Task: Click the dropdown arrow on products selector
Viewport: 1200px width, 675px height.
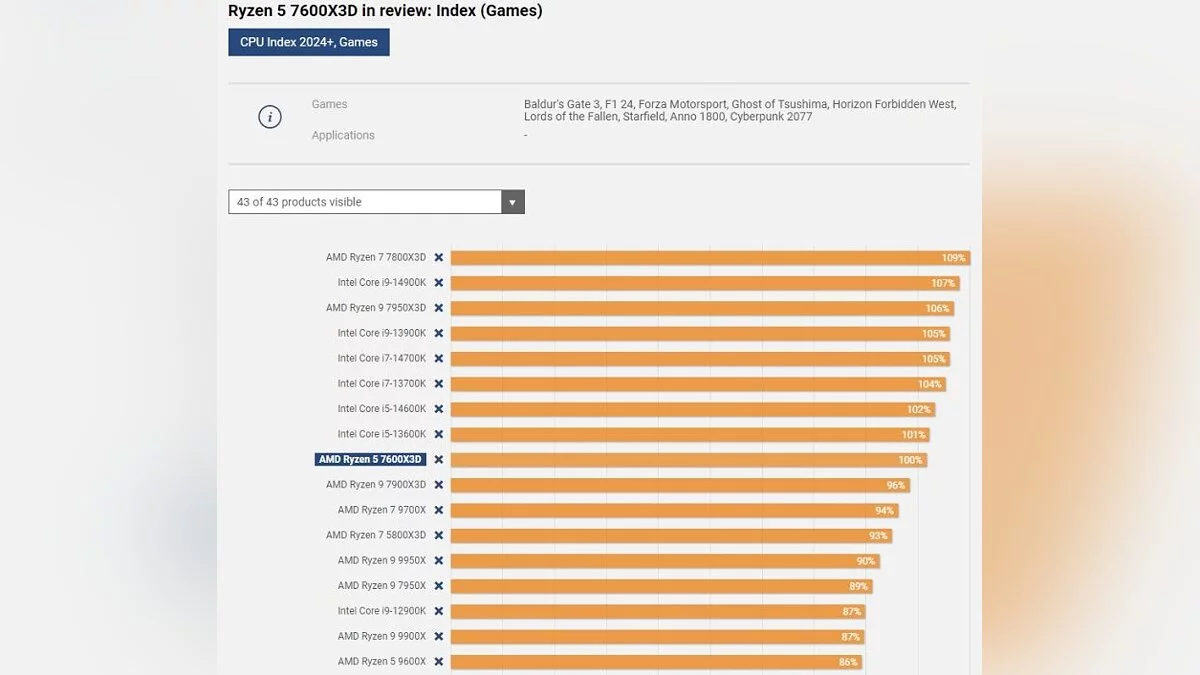Action: click(x=512, y=202)
